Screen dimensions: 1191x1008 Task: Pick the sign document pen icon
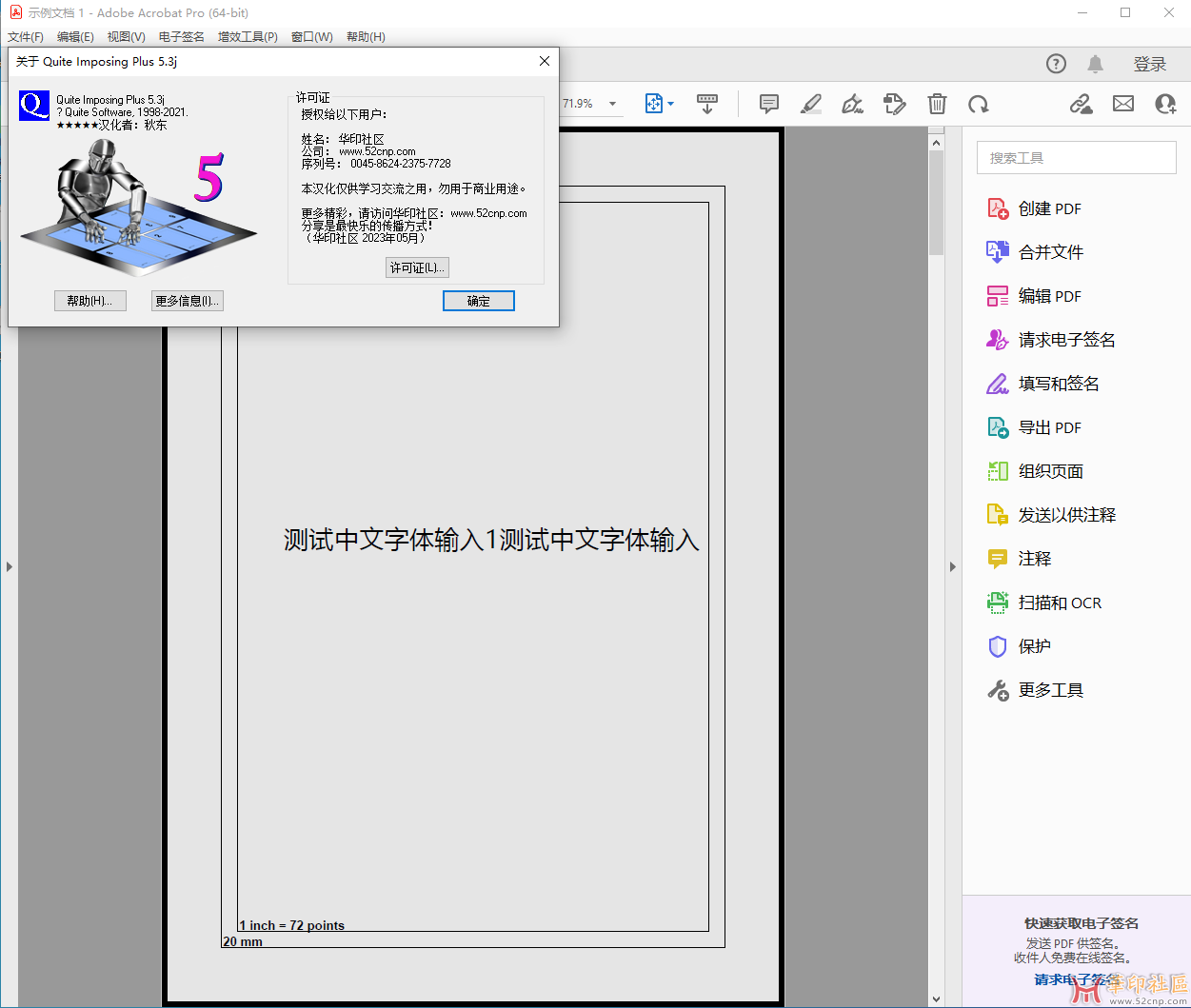tap(853, 104)
